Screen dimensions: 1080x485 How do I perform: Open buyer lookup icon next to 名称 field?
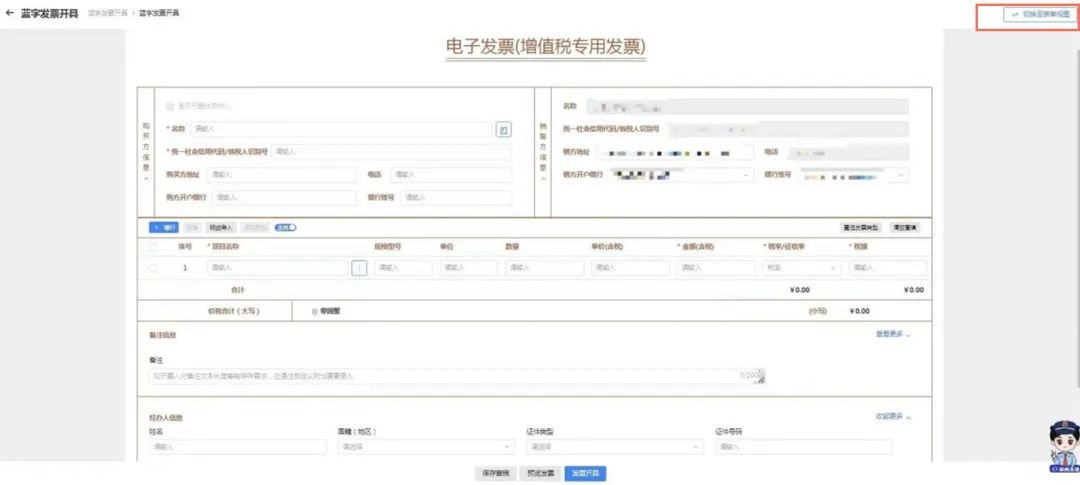(x=503, y=129)
